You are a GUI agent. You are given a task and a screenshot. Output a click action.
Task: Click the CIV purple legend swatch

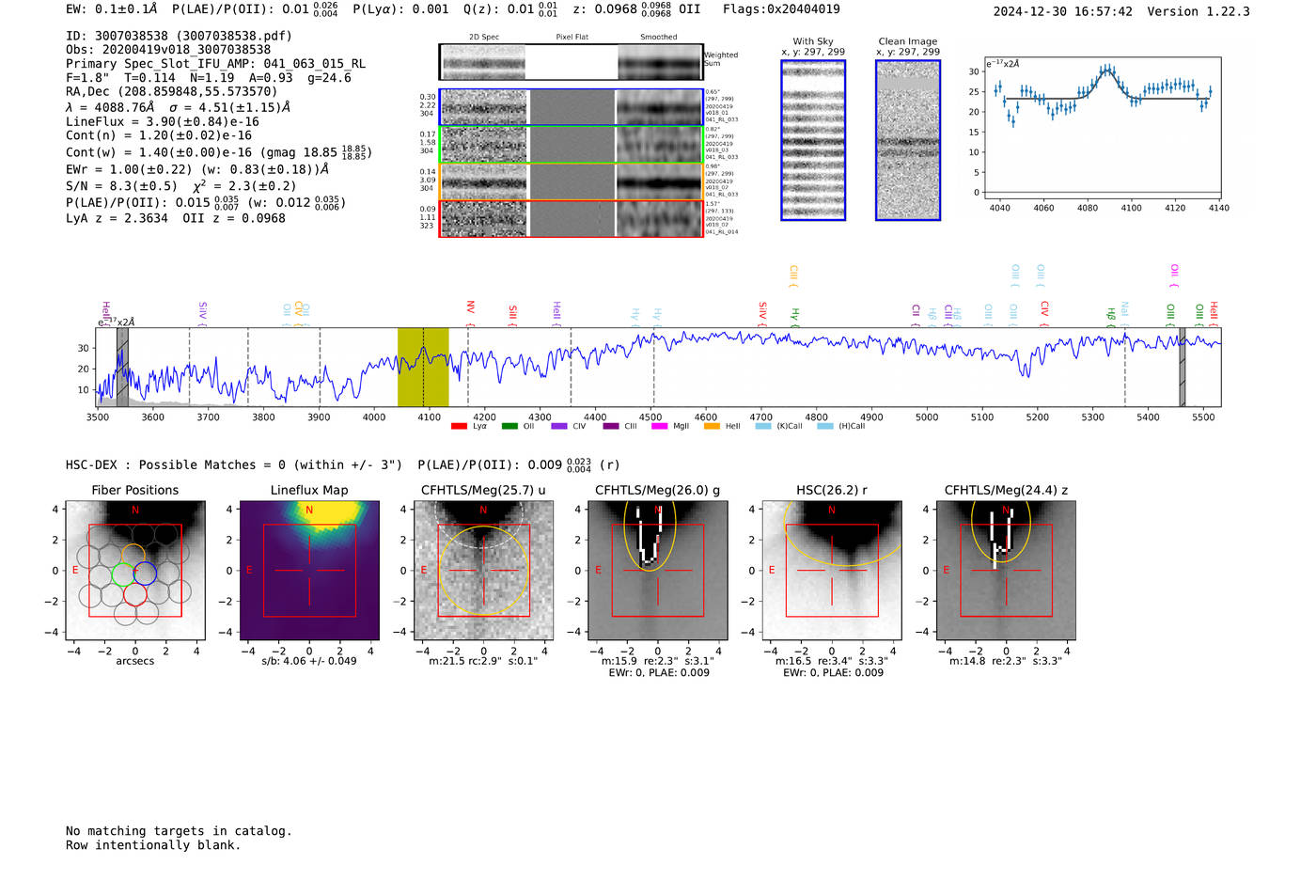(x=559, y=427)
